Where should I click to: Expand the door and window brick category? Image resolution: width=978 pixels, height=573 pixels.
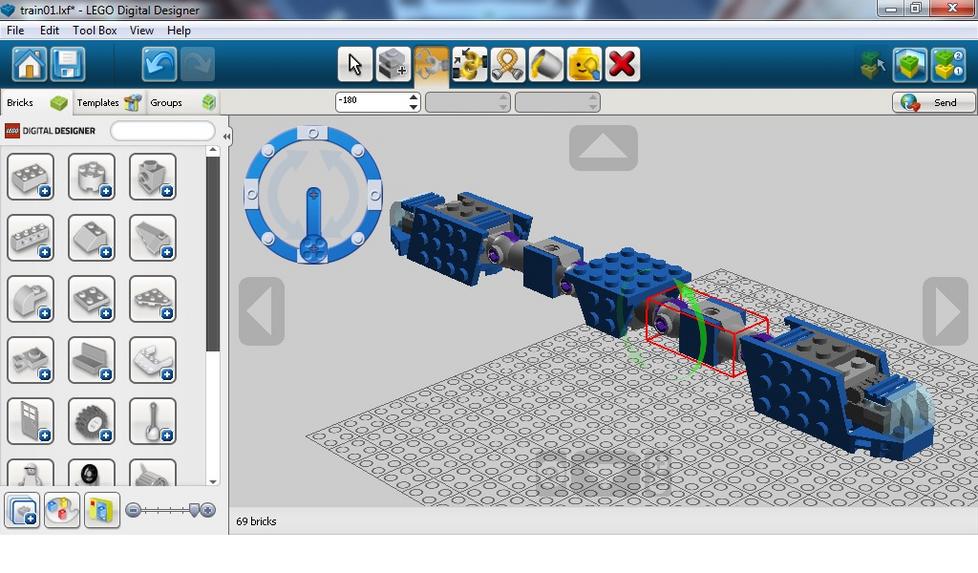[x=30, y=421]
